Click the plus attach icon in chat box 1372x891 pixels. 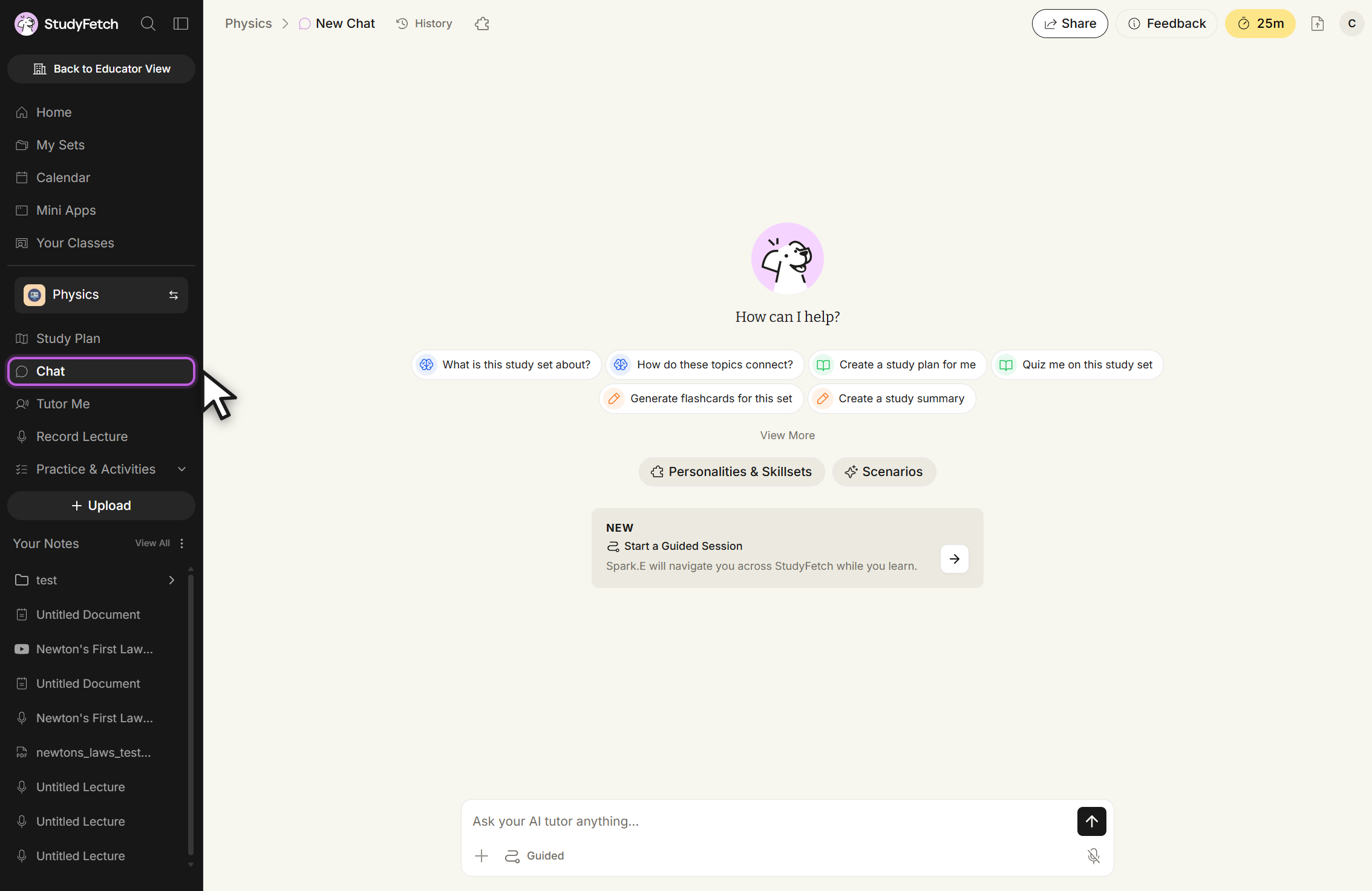click(x=482, y=856)
